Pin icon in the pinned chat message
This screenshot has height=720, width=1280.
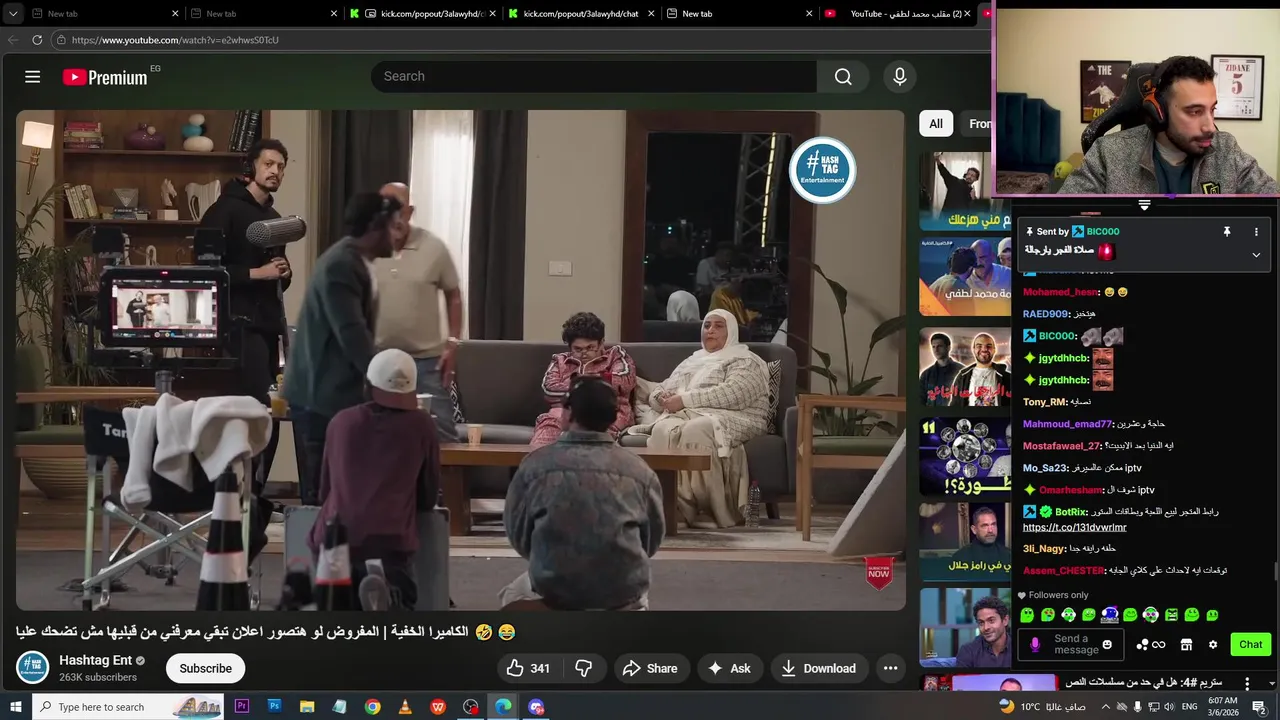(x=1226, y=231)
